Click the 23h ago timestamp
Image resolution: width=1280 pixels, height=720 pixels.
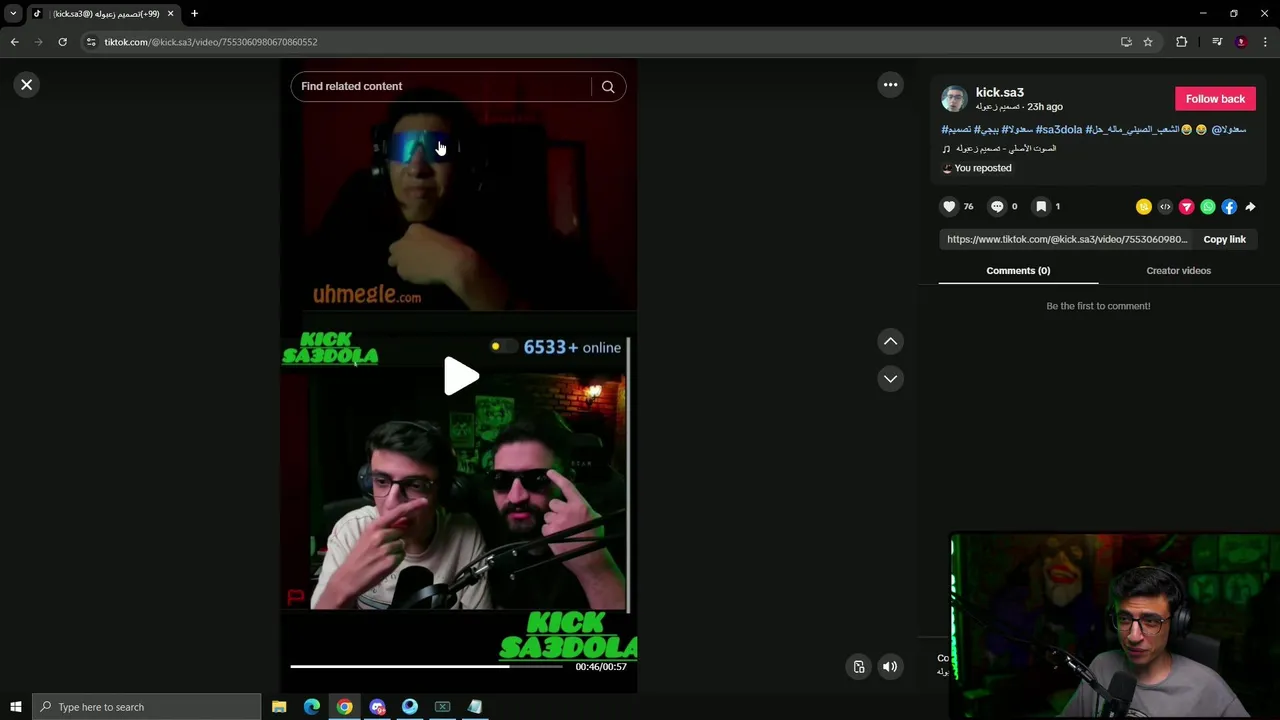coord(1045,107)
